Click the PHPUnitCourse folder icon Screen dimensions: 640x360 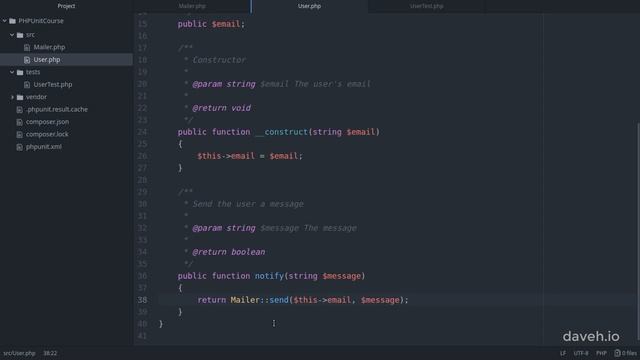(13, 21)
